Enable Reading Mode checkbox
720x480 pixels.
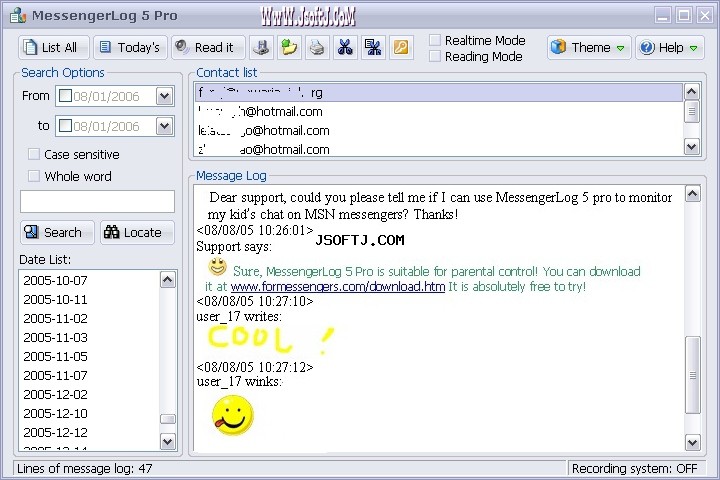[x=434, y=56]
